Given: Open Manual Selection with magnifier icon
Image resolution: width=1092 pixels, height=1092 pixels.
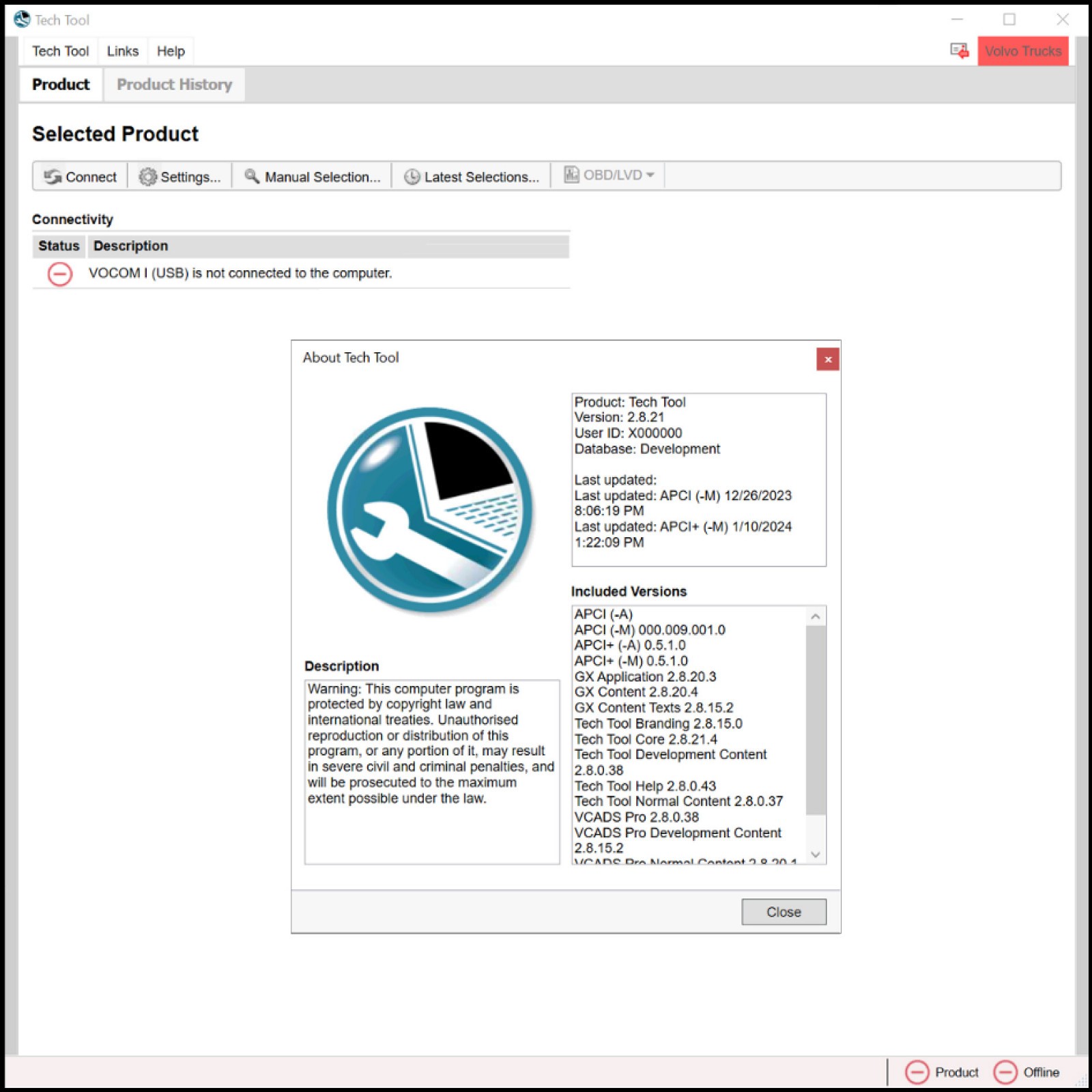Looking at the screenshot, I should tap(312, 177).
